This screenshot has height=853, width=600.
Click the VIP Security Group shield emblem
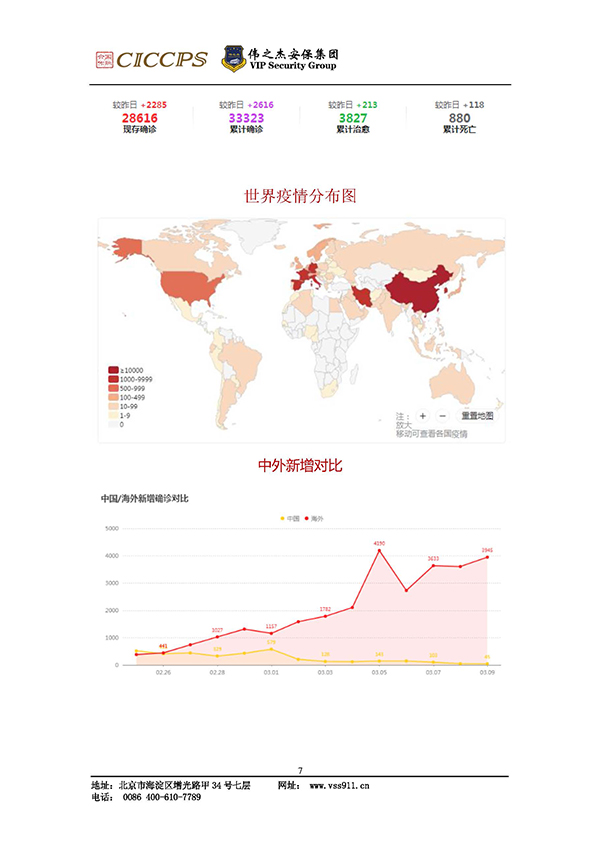point(232,58)
